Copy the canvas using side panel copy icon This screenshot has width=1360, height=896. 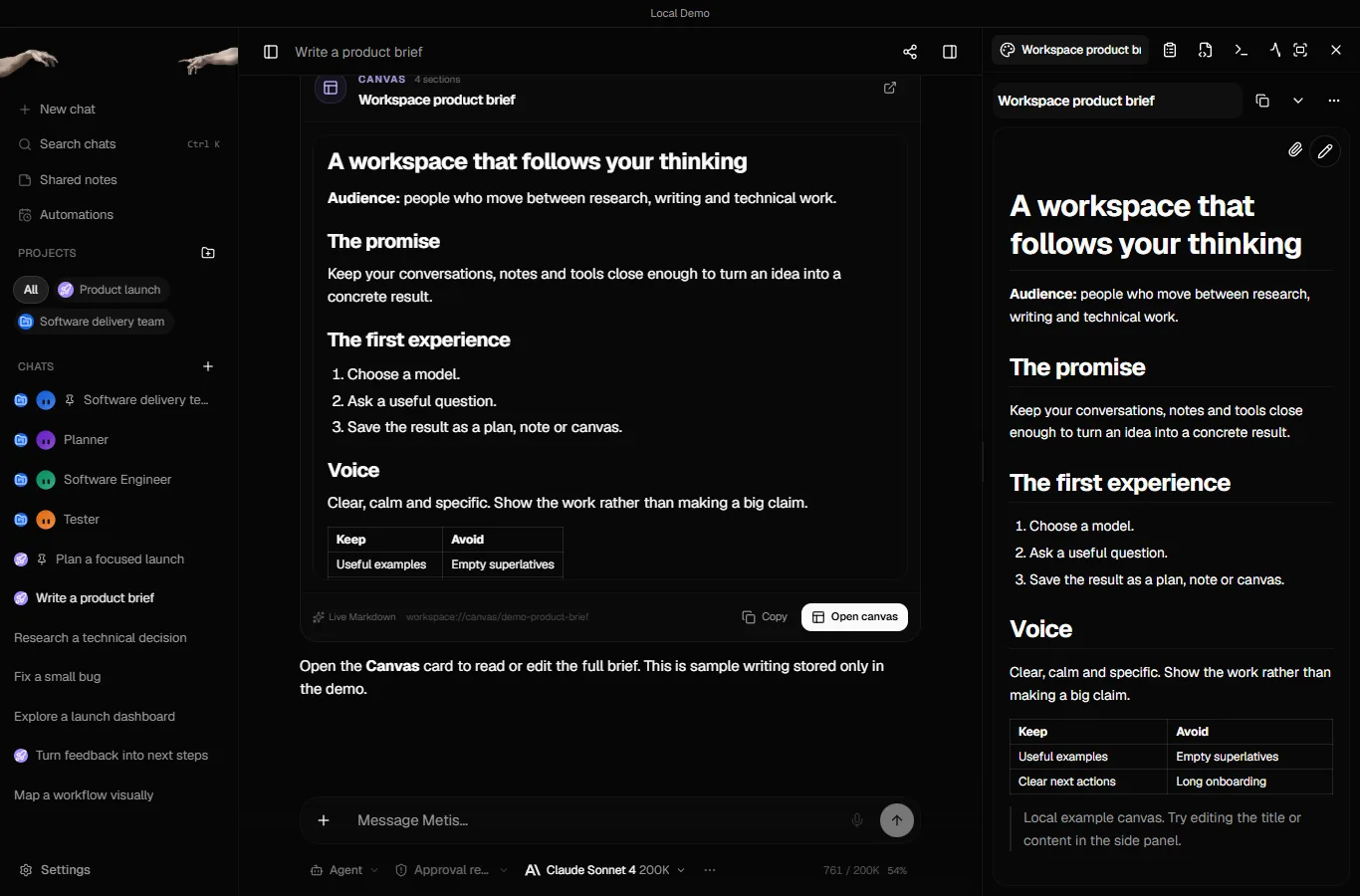tap(1262, 101)
